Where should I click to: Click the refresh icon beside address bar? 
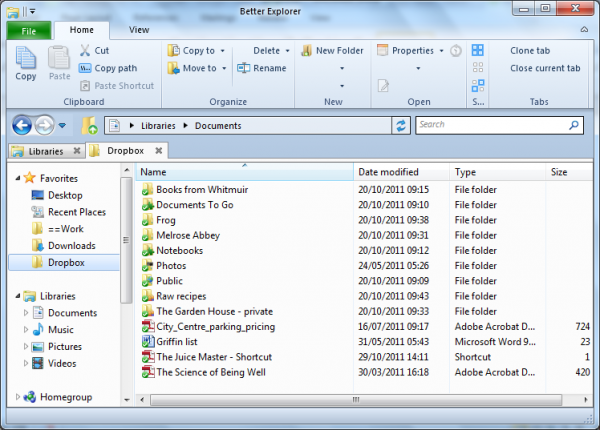coord(401,125)
